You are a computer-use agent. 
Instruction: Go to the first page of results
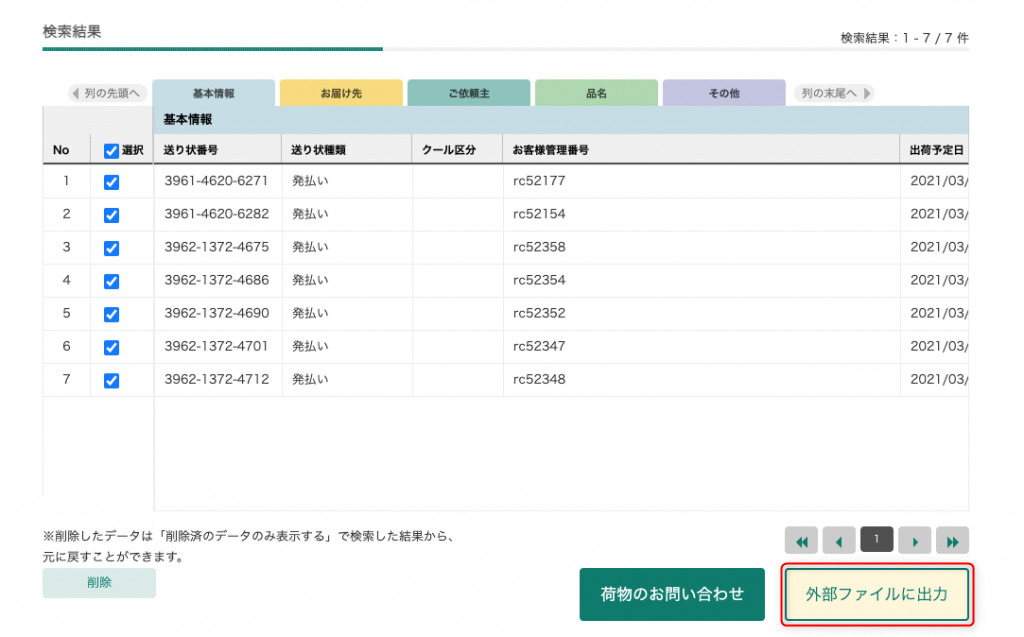click(801, 541)
